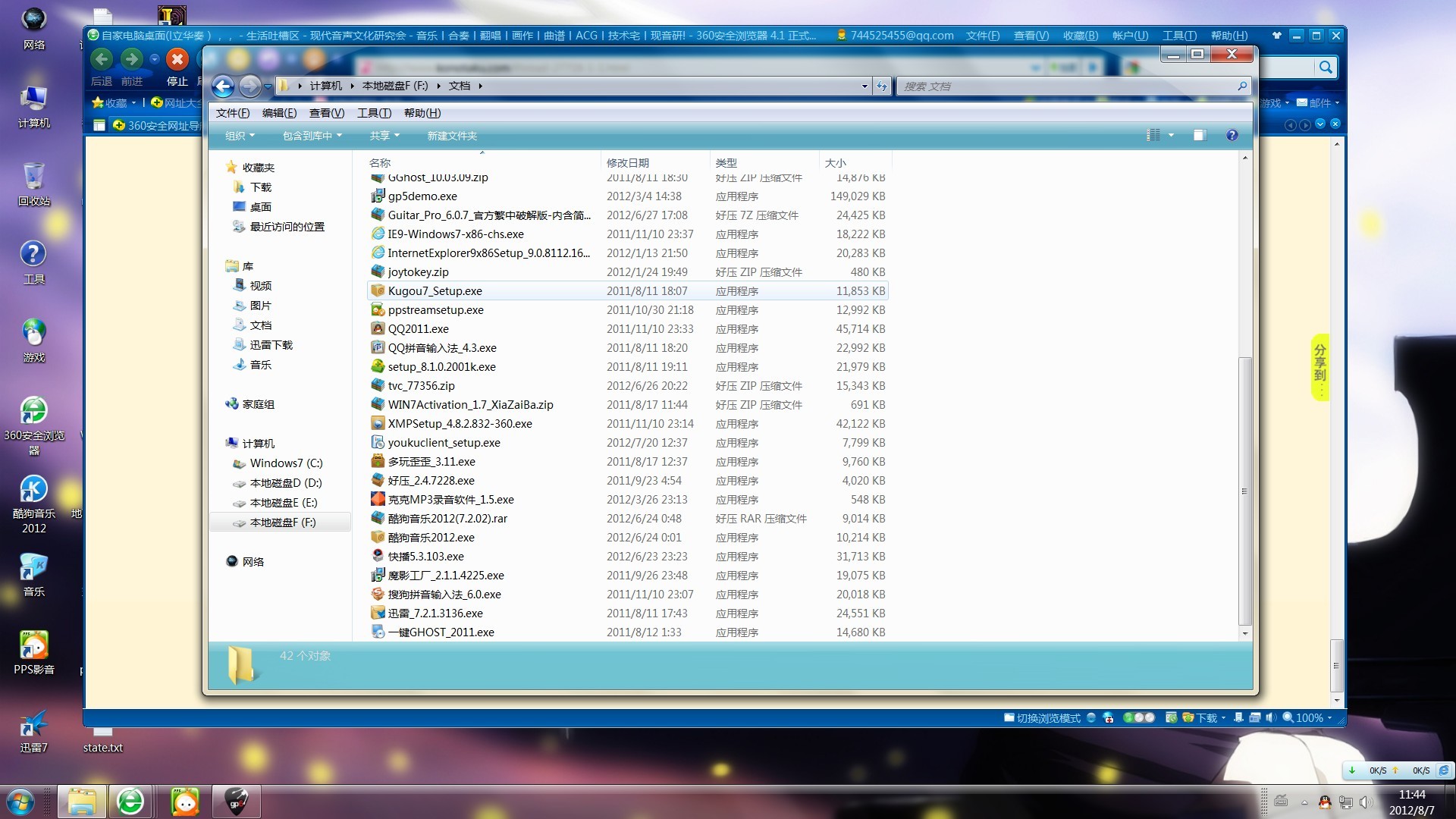Image resolution: width=1456 pixels, height=819 pixels.
Task: Select the setup_8.1.0.2001k.exe file icon
Action: click(378, 366)
